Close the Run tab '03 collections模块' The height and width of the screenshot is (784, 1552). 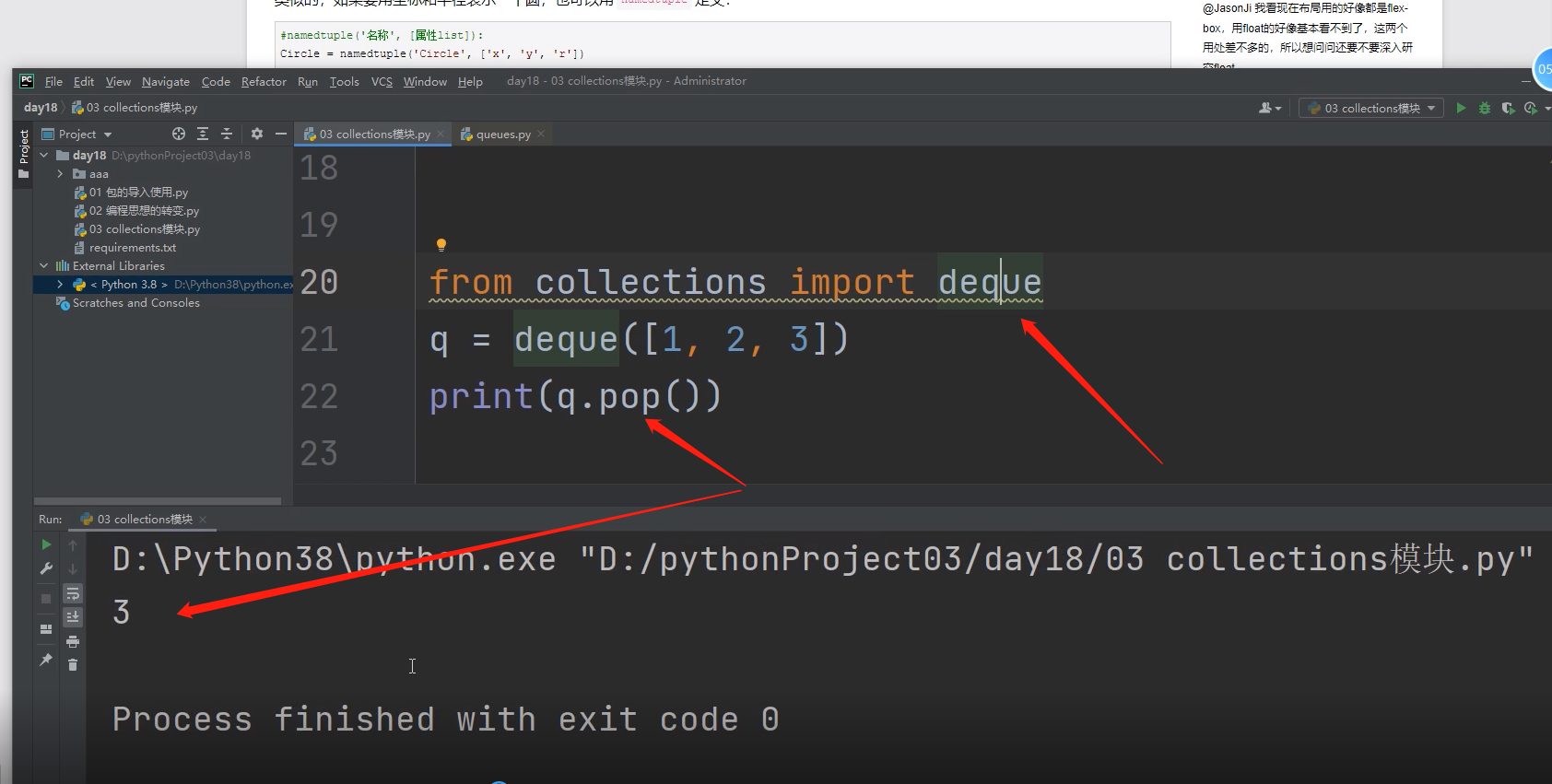(203, 520)
